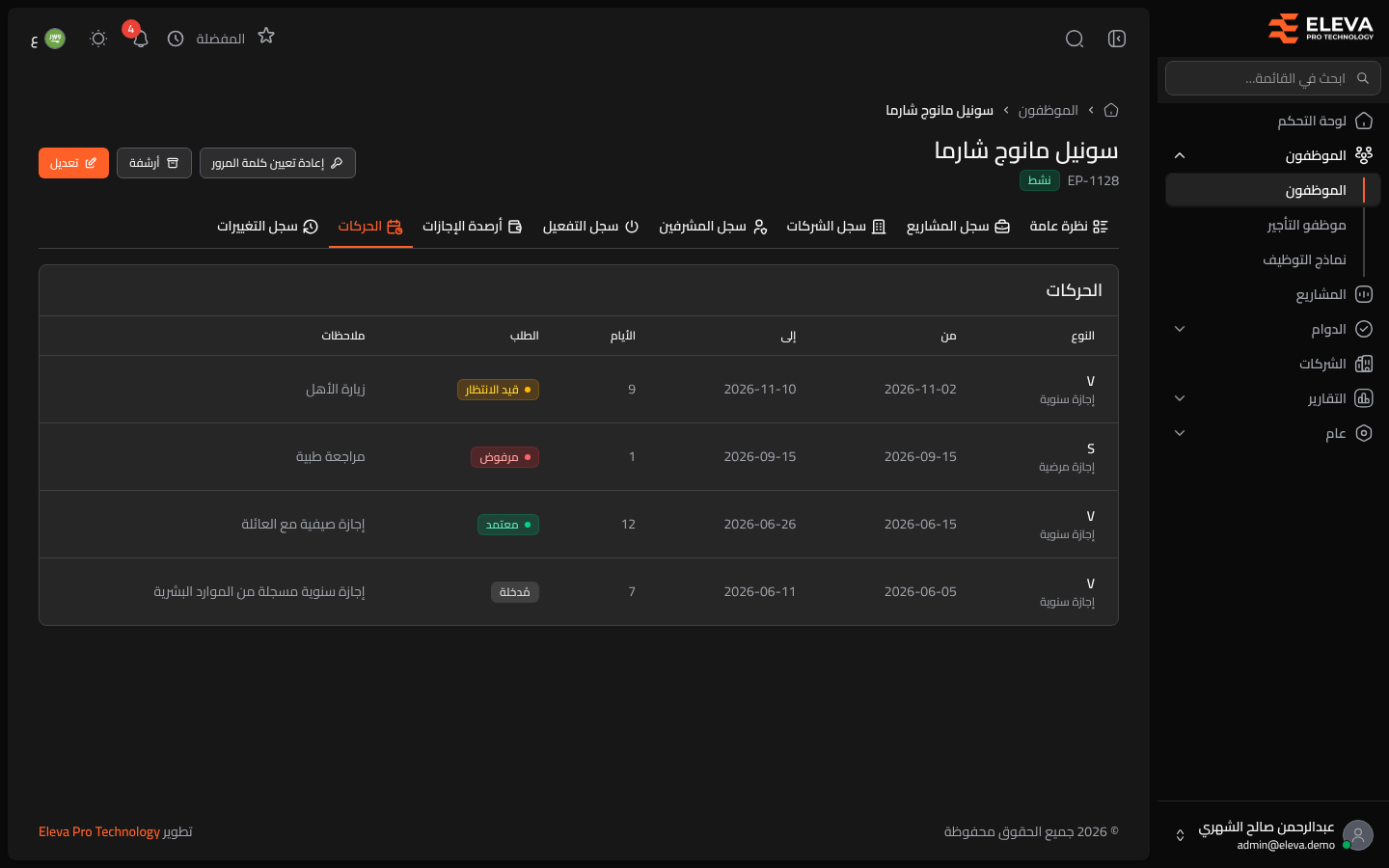Image resolution: width=1389 pixels, height=868 pixels.
Task: Click إعادة تعيين كلمة المرور button
Action: 278,163
